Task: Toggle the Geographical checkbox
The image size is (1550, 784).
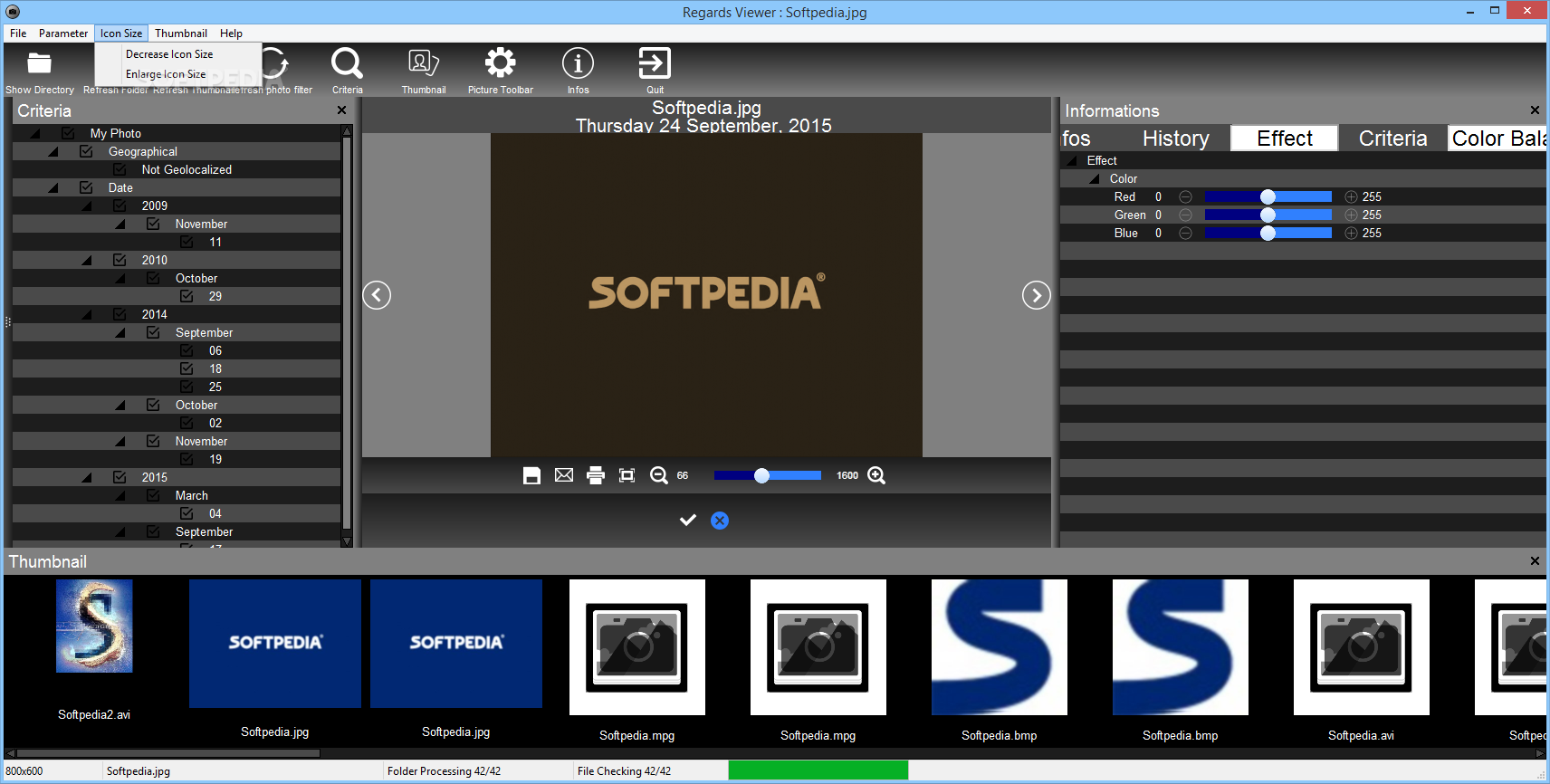Action: pos(86,151)
